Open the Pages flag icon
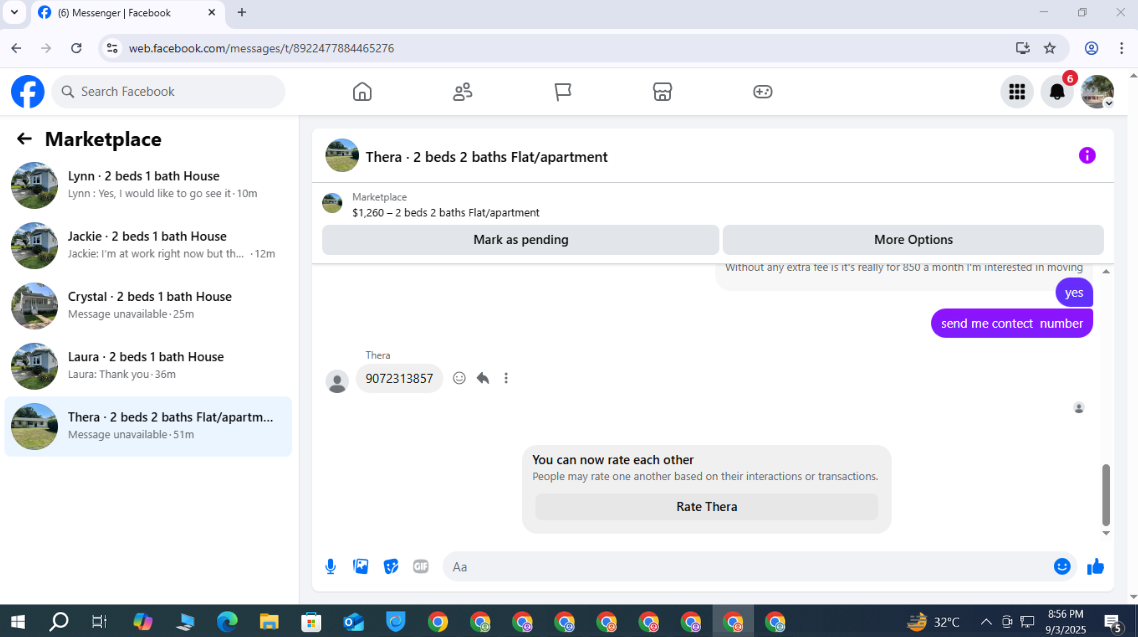1138x637 pixels. click(562, 91)
